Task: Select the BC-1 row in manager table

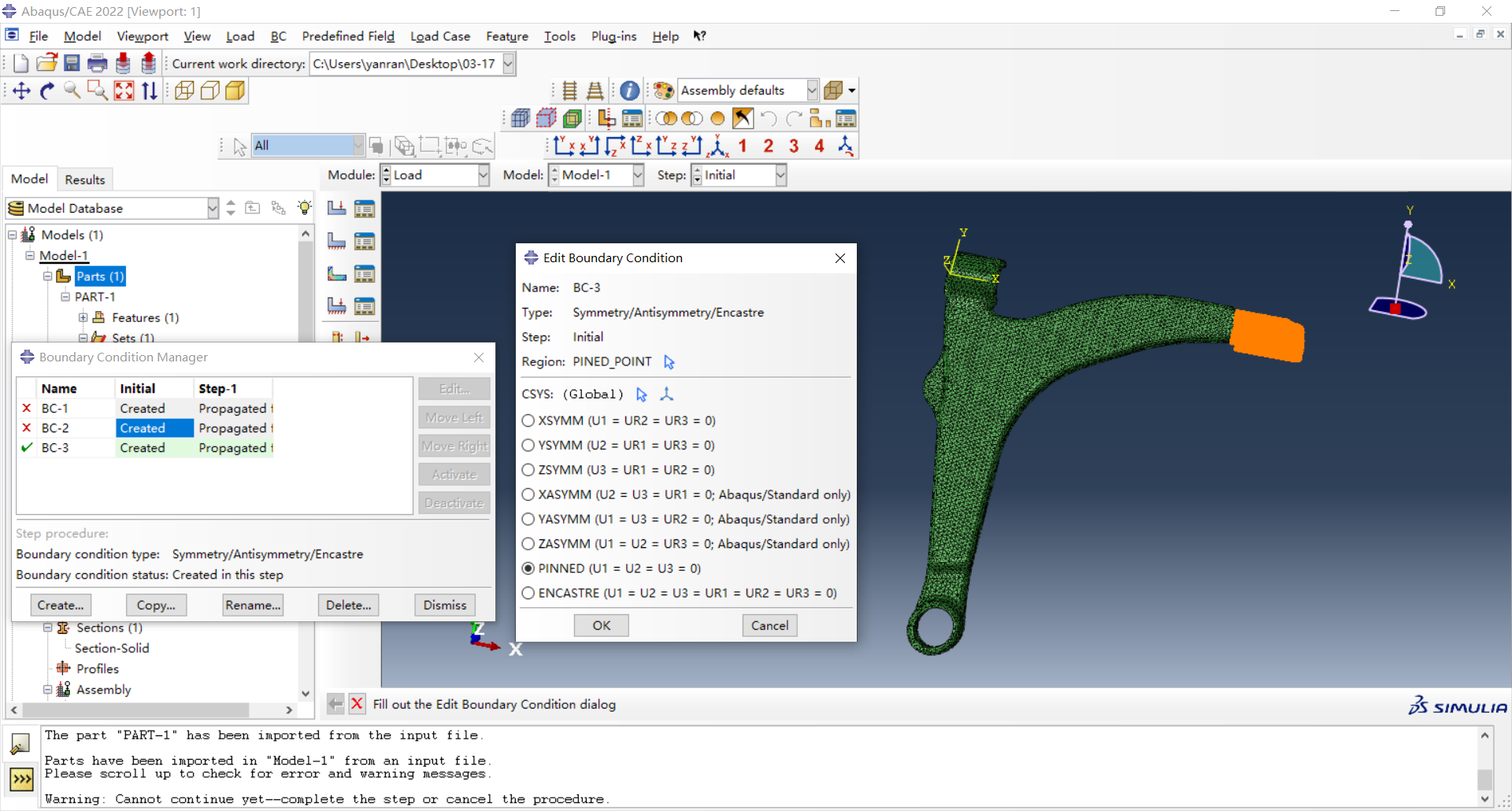Action: tap(146, 408)
